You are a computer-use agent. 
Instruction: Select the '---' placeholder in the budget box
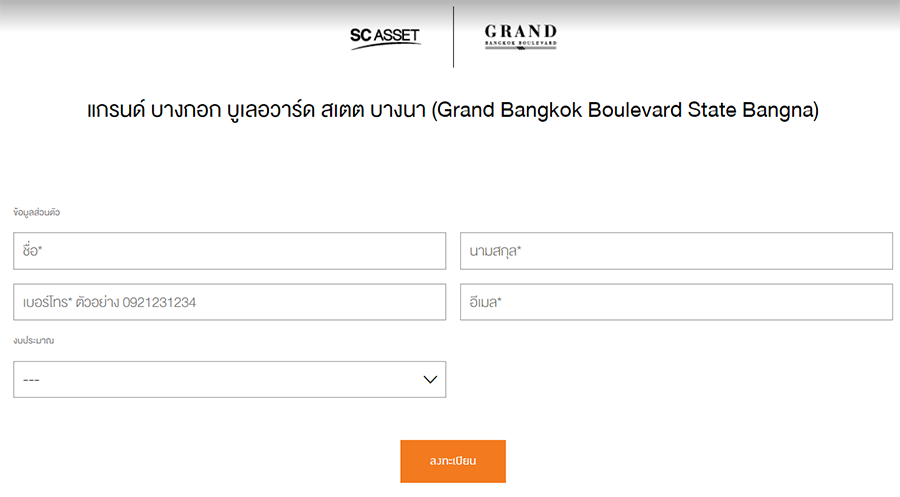31,381
